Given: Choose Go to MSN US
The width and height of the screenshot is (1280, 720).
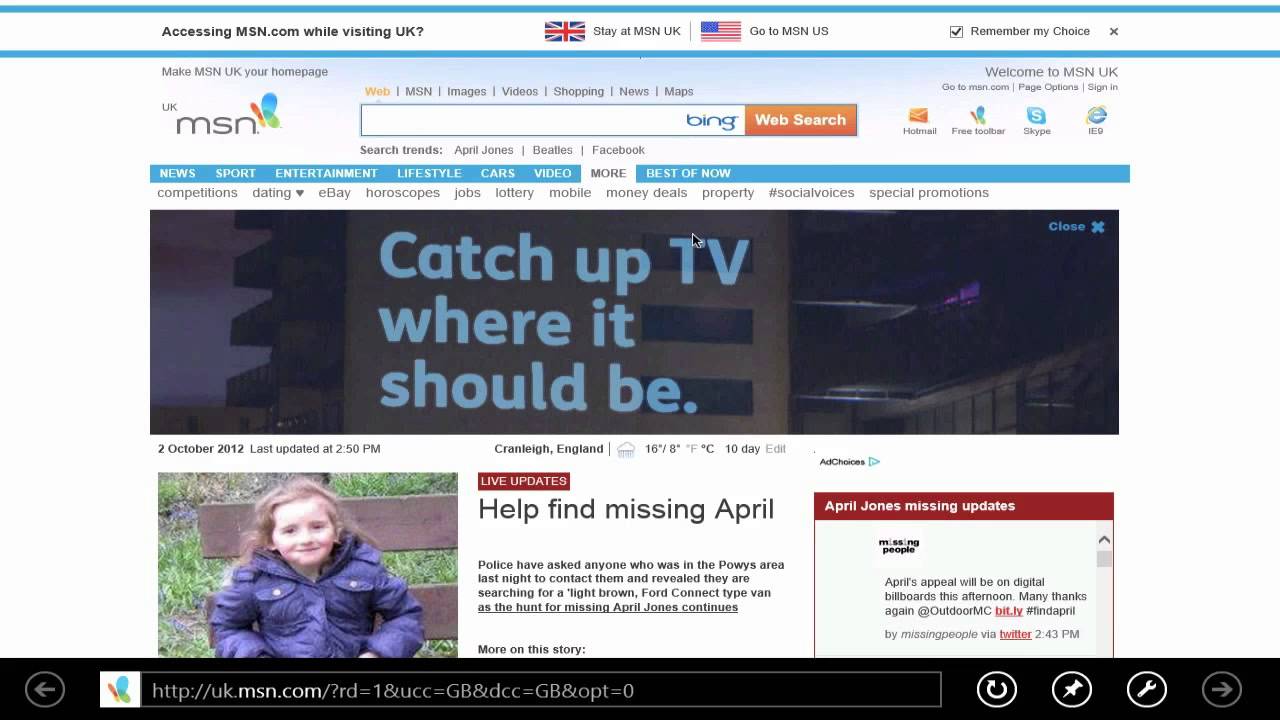Looking at the screenshot, I should tap(789, 31).
